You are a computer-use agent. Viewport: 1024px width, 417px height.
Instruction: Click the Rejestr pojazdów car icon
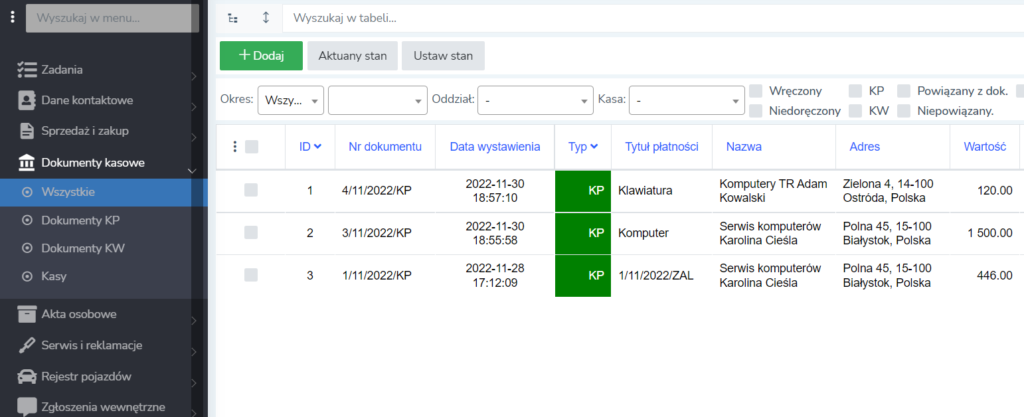(27, 377)
